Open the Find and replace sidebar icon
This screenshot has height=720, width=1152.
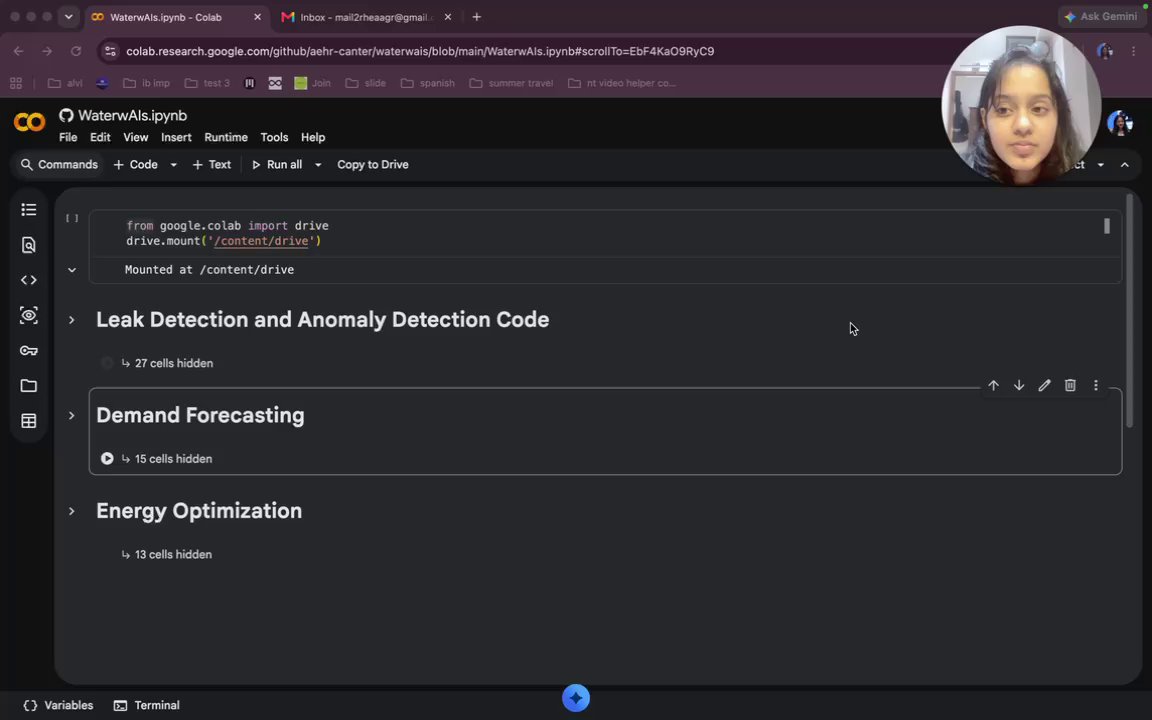[29, 245]
